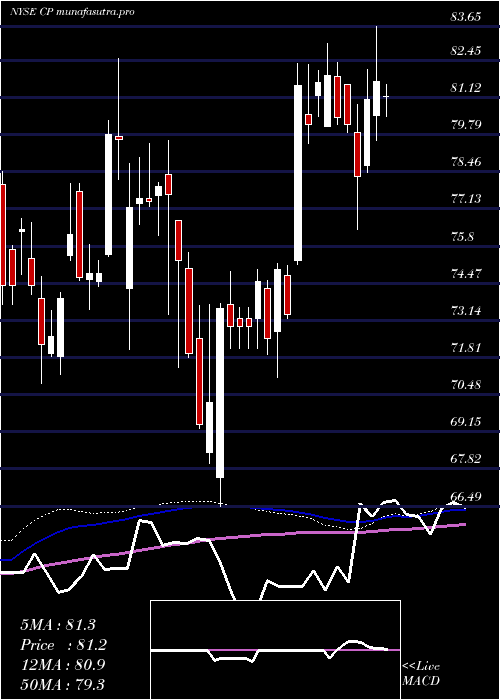Click the tallest white candle, from 75 to 81
Viewport: 500px width, 700px height.
(x=298, y=173)
